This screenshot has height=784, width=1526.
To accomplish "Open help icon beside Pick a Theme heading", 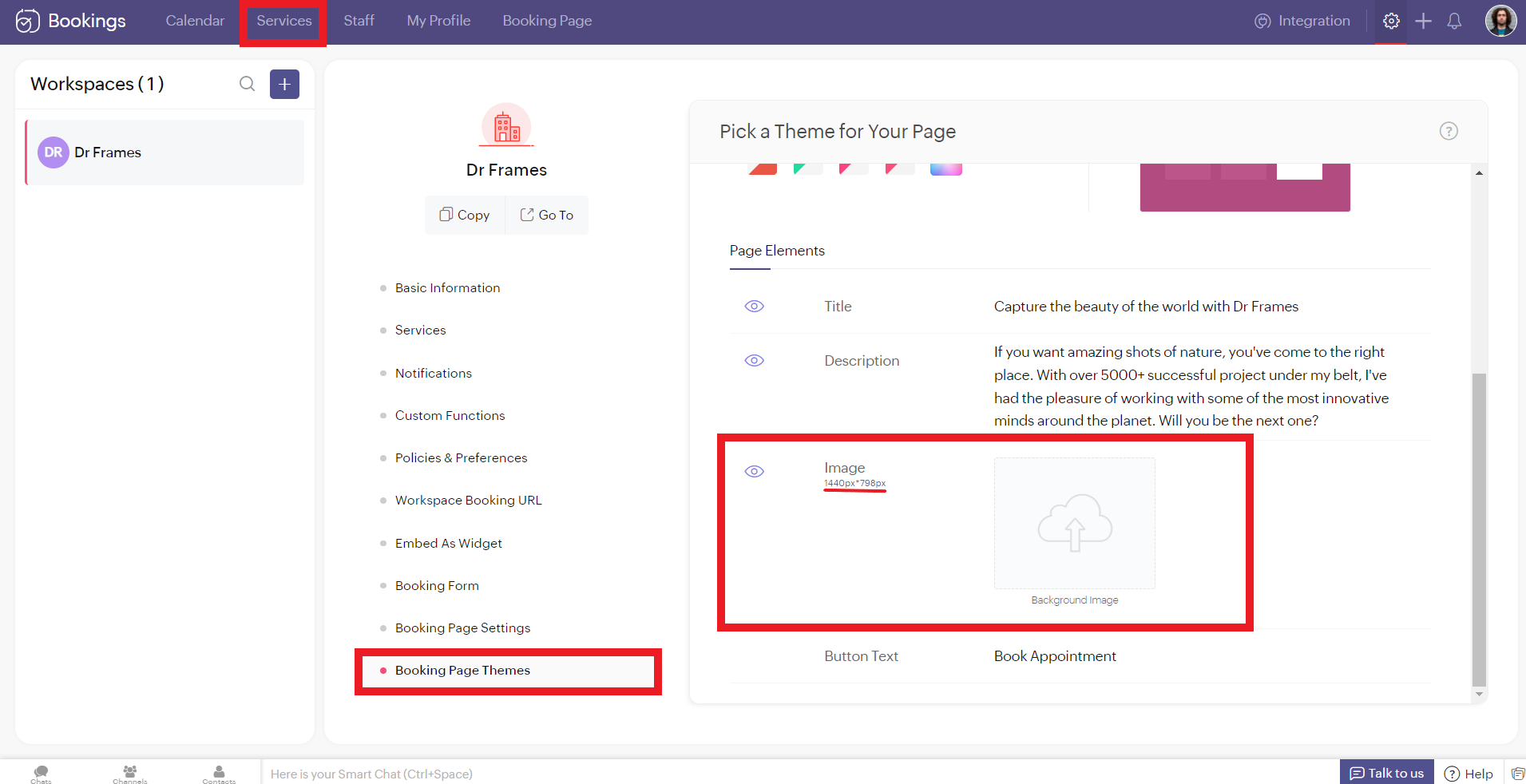I will pyautogui.click(x=1449, y=131).
